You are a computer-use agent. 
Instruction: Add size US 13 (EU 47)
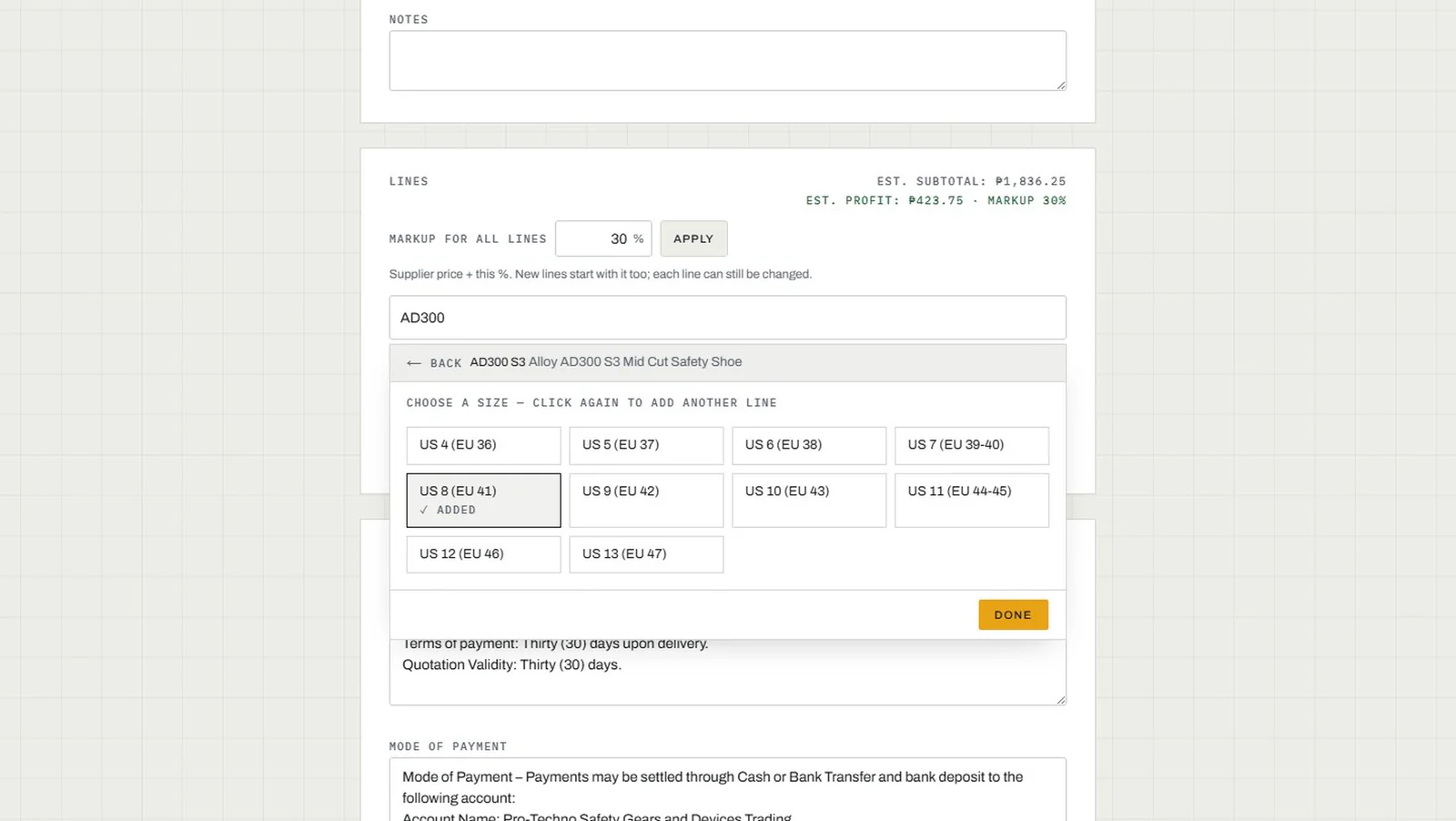coord(646,554)
